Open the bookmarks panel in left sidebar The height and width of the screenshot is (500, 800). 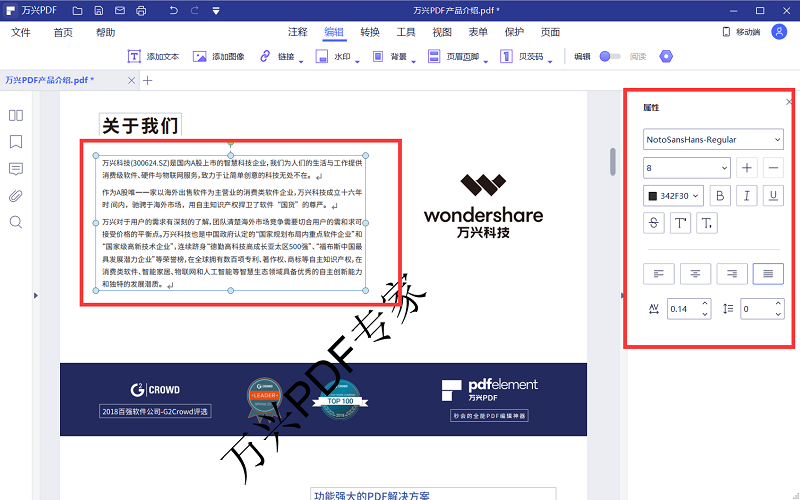[x=16, y=142]
